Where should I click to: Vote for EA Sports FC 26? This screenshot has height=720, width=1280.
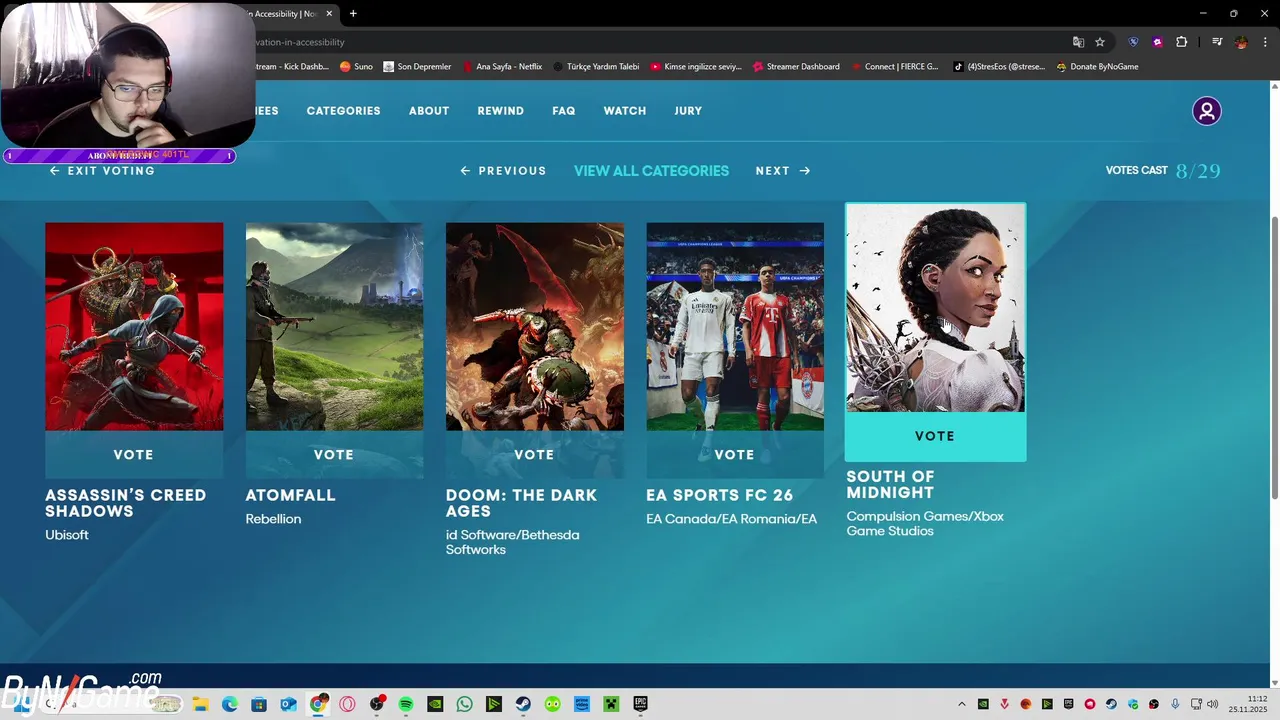(735, 455)
